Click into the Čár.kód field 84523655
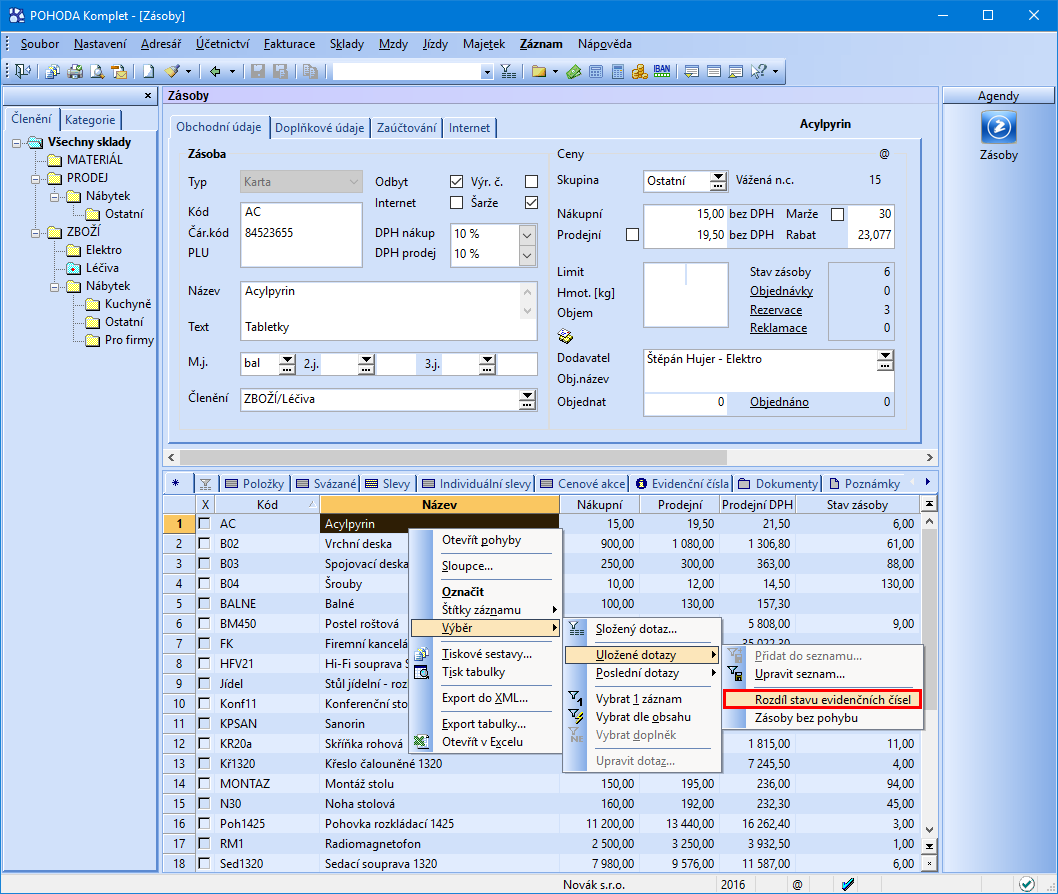 [x=301, y=233]
